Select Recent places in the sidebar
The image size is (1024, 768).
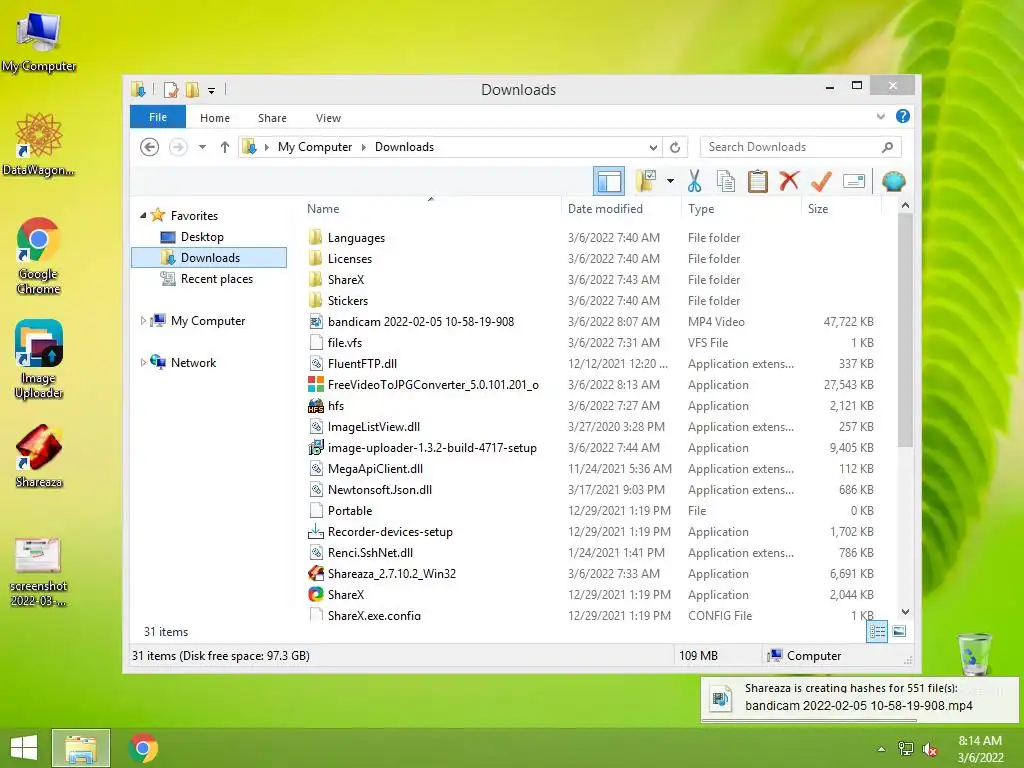(216, 279)
